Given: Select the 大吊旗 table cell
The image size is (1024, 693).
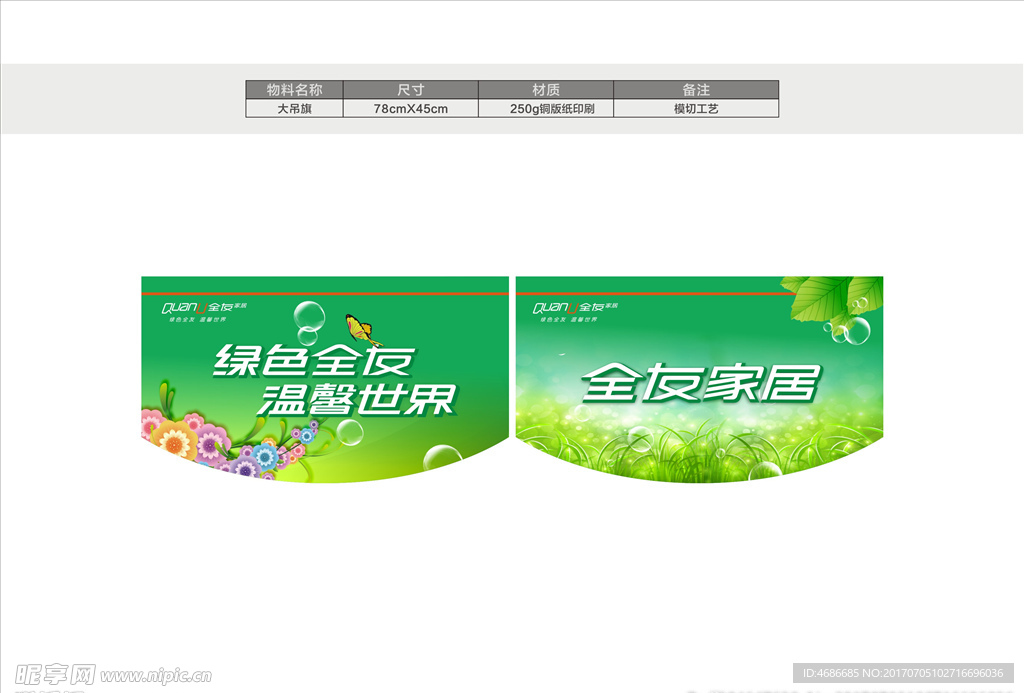Looking at the screenshot, I should coord(293,108).
